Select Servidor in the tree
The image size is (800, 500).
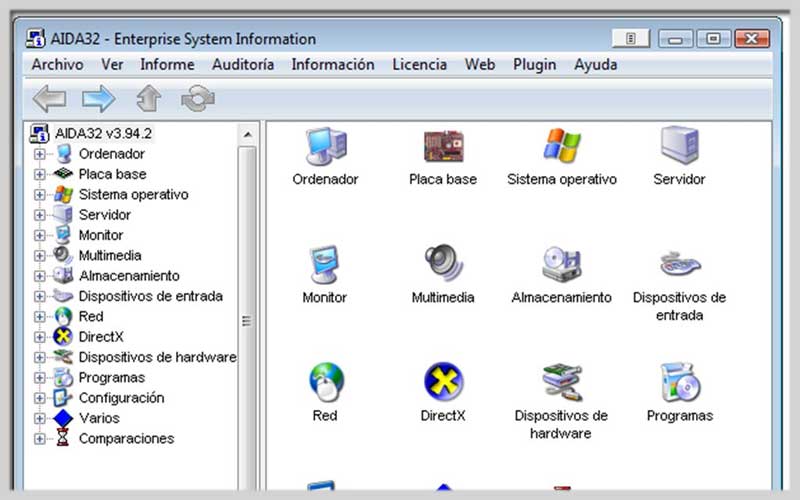[x=105, y=215]
